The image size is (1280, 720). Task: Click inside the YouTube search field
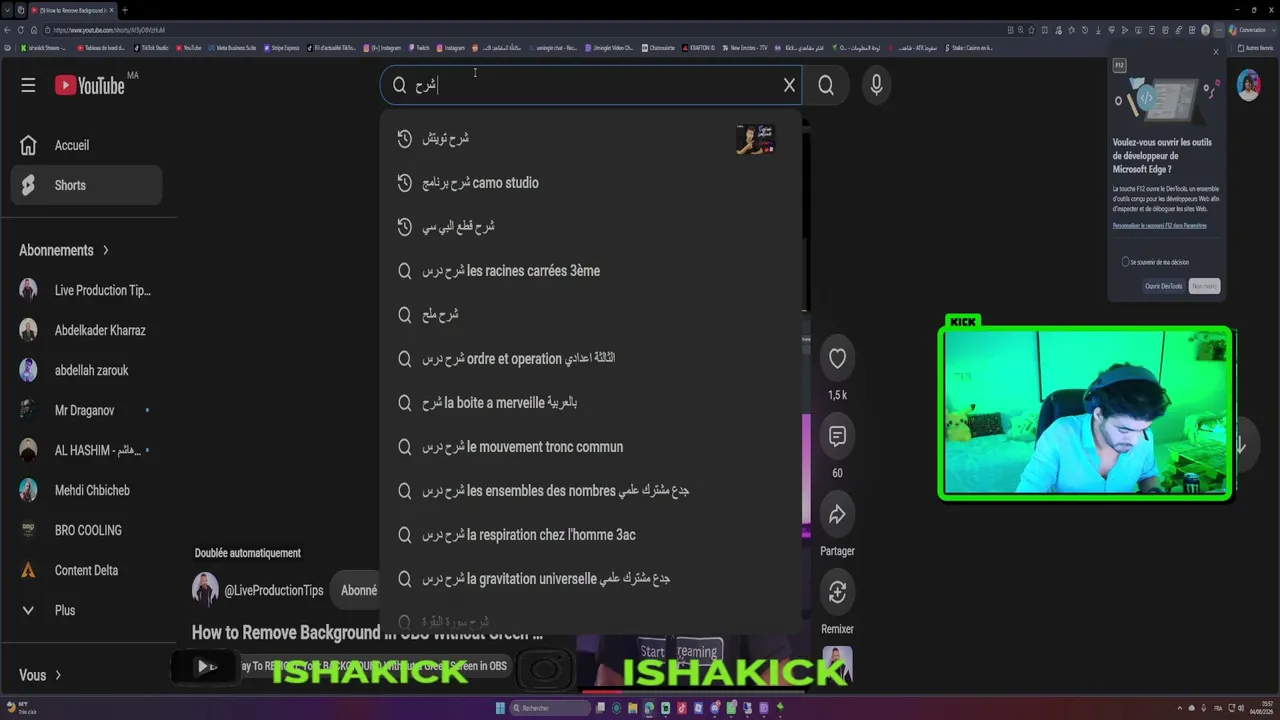(x=590, y=85)
